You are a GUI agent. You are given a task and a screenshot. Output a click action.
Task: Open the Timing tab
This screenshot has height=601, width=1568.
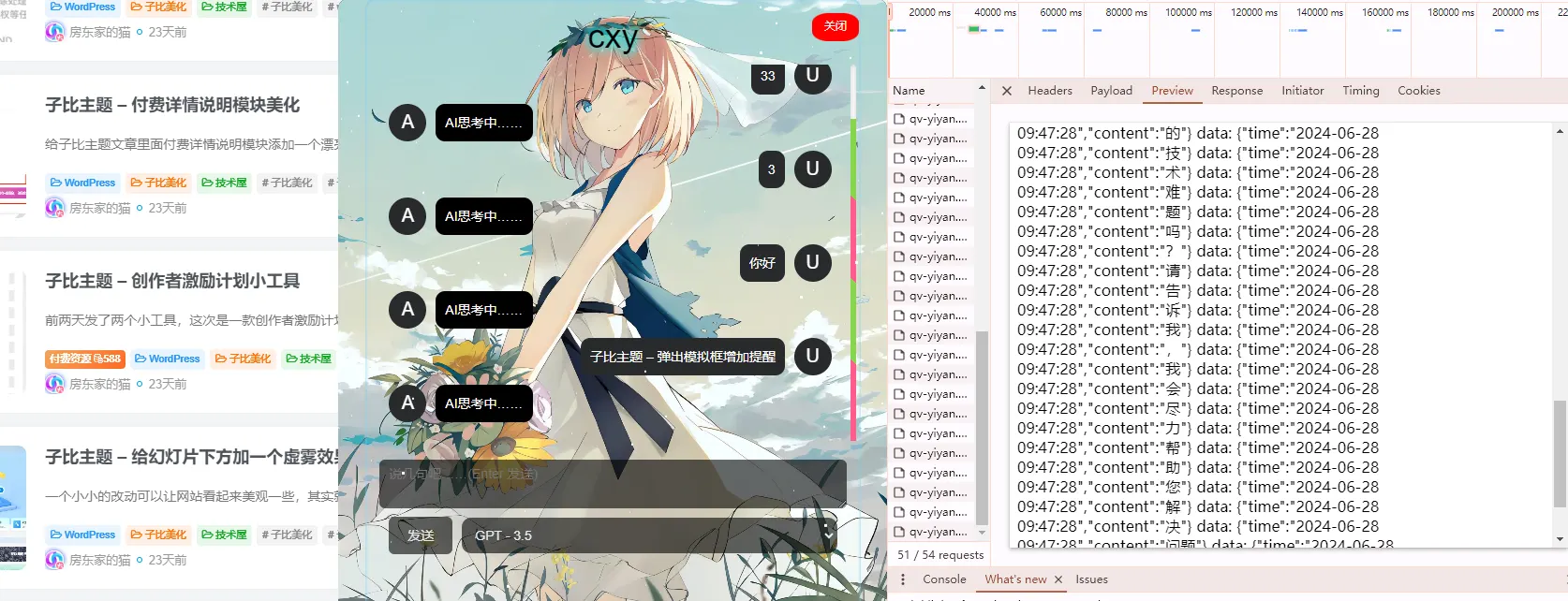(1361, 91)
